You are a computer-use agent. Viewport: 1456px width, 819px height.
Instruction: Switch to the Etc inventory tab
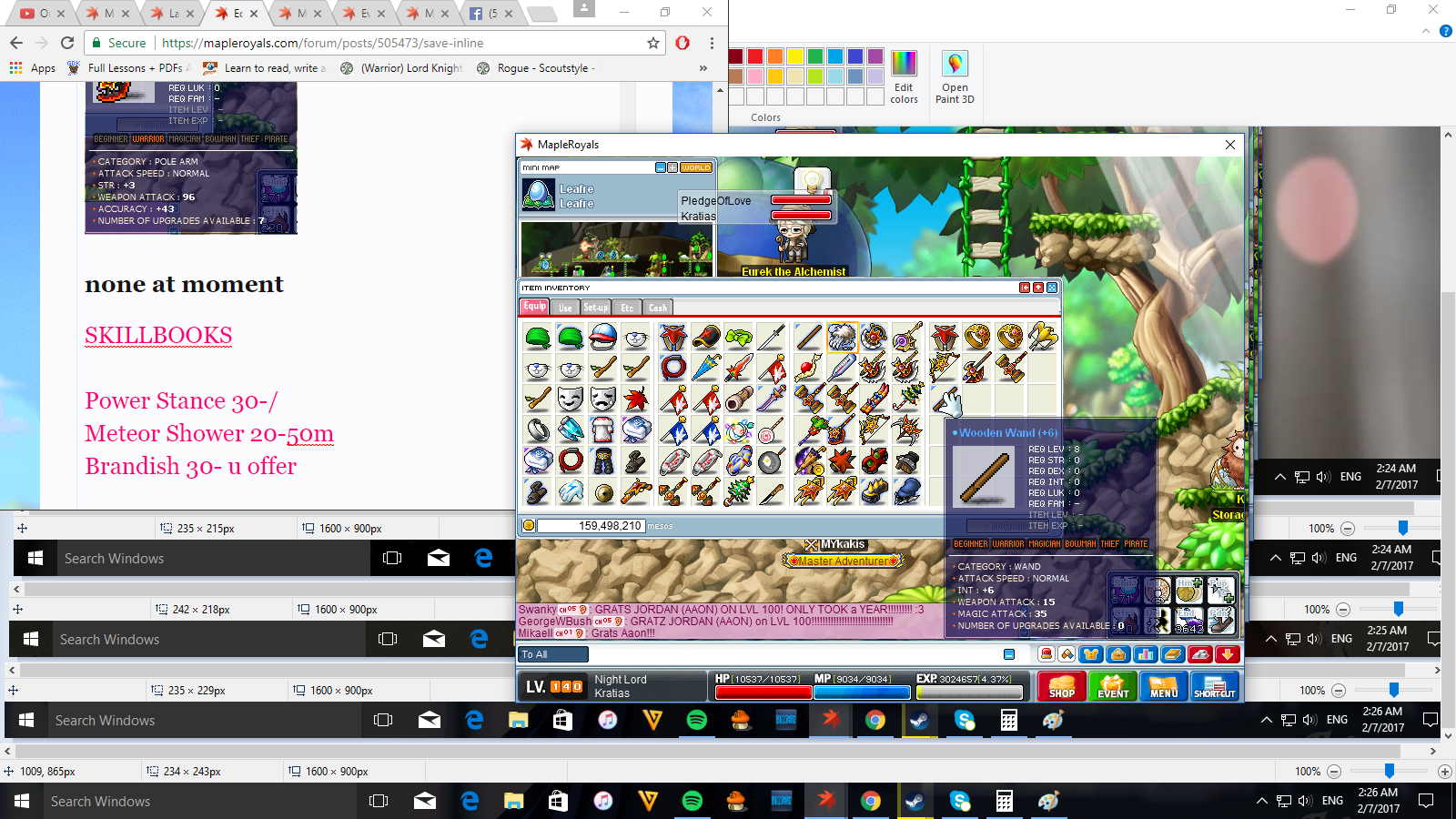point(627,308)
